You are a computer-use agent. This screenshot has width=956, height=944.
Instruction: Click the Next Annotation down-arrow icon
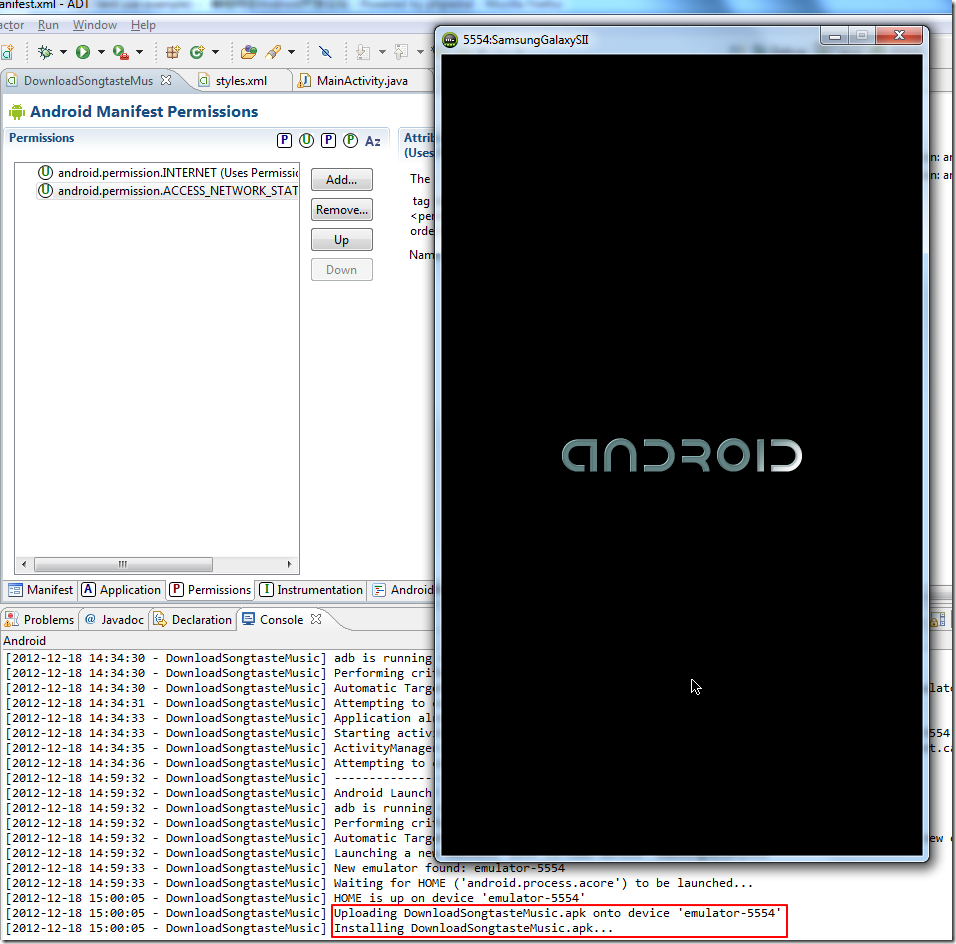(363, 52)
